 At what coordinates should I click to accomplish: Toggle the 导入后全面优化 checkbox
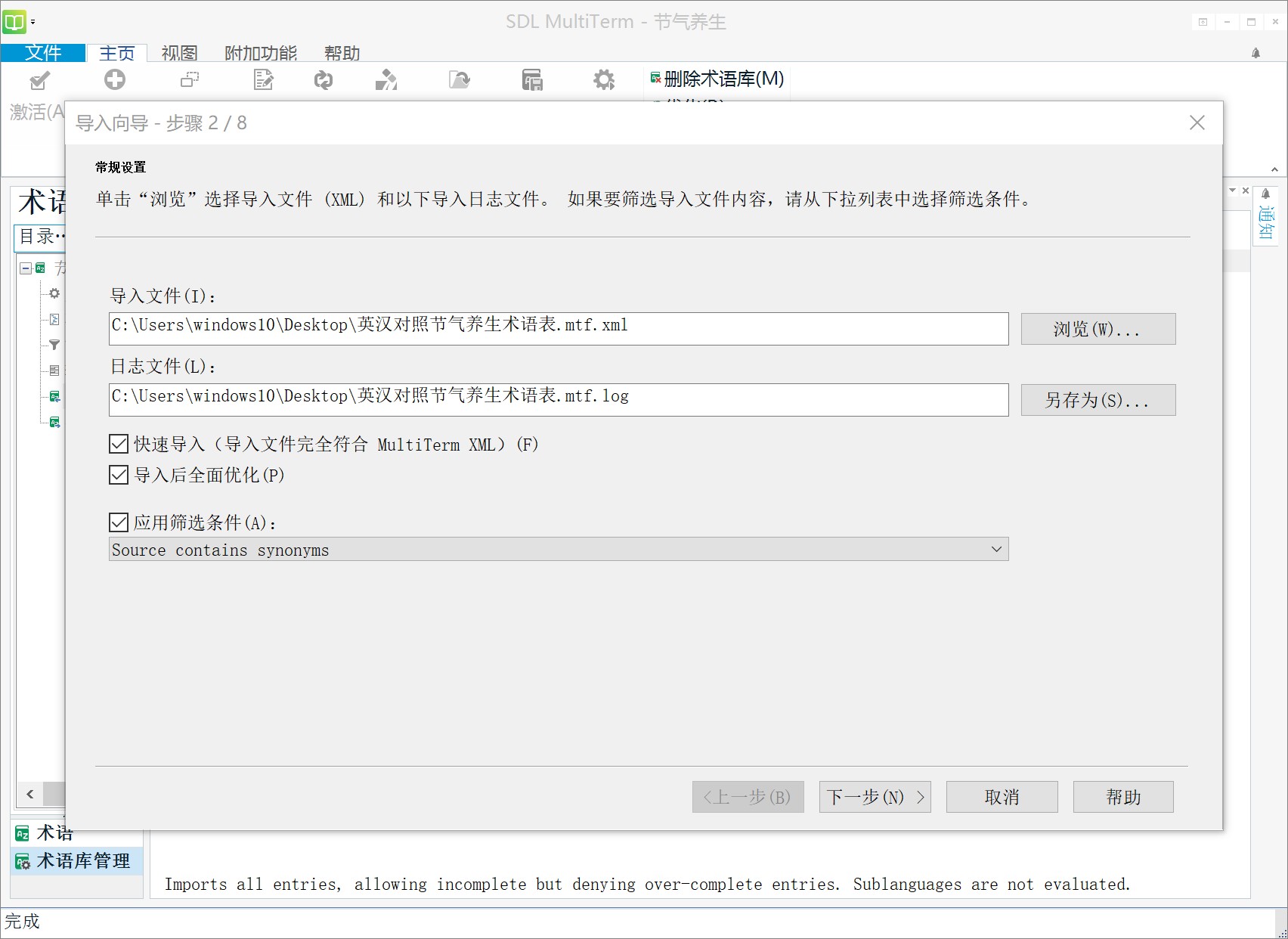[x=119, y=475]
